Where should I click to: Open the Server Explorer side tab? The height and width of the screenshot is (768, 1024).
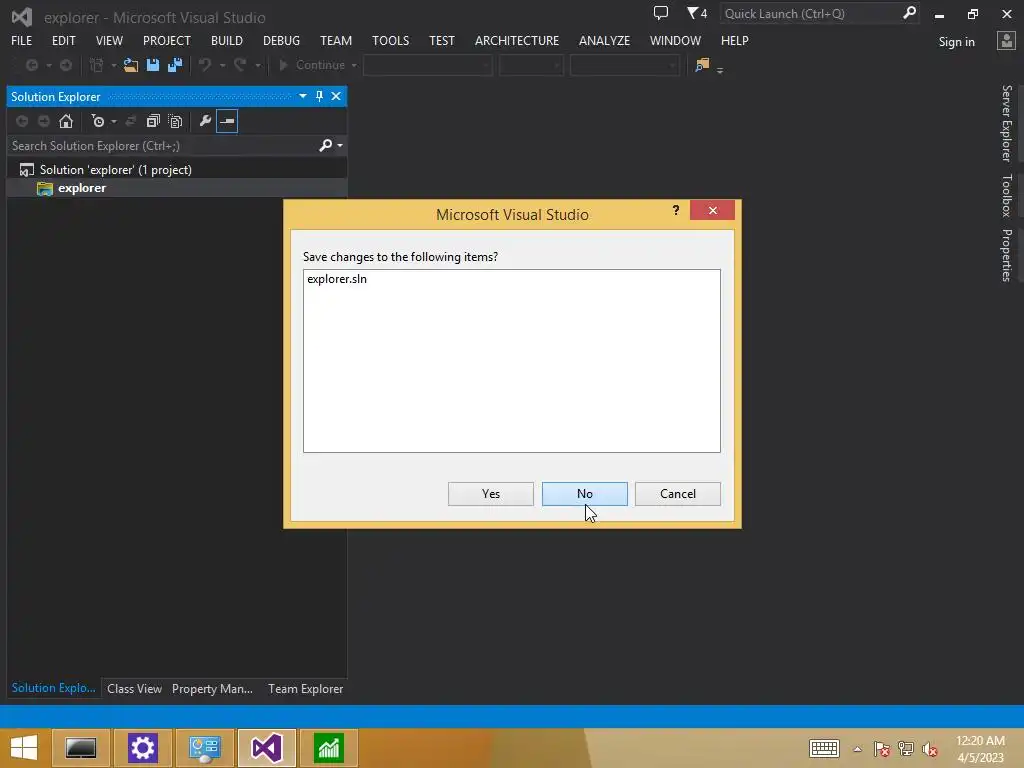click(x=1006, y=123)
